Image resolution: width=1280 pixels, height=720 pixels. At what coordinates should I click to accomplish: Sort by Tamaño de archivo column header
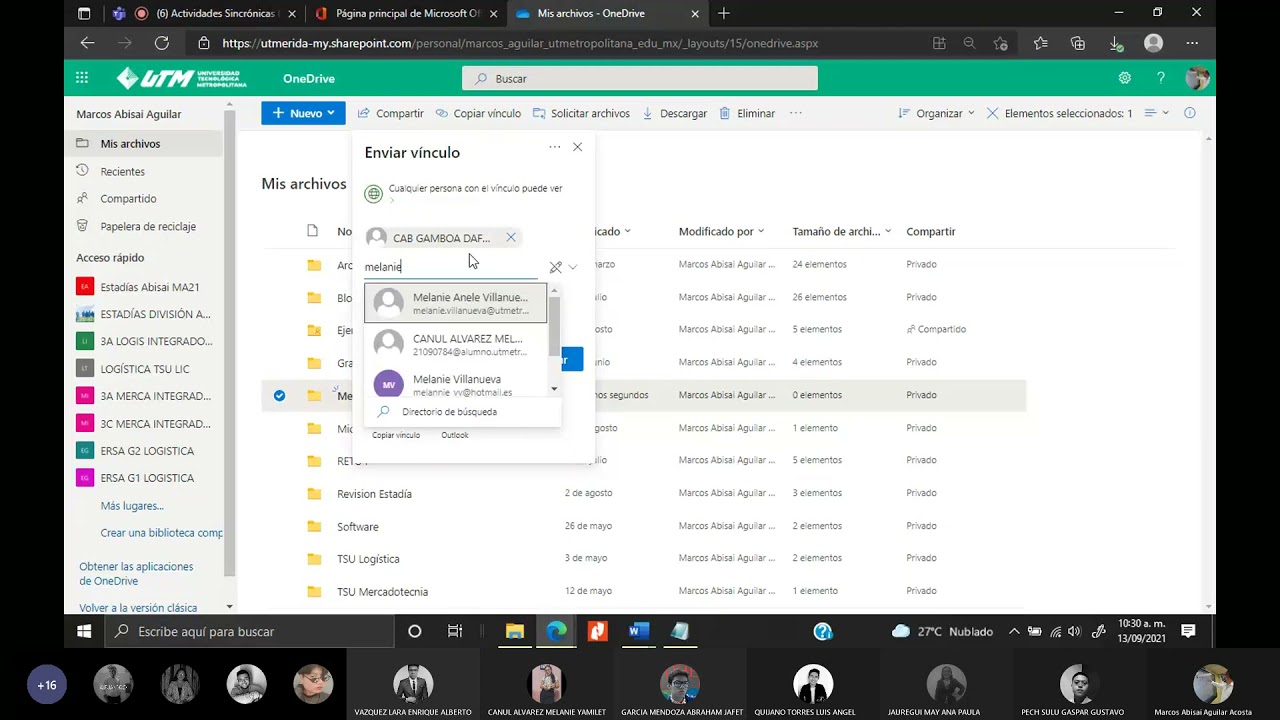coord(841,231)
